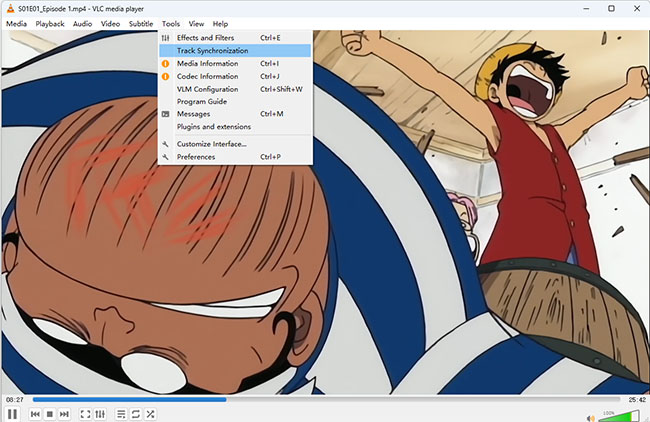Stop playback using the stop button
Image resolution: width=650 pixels, height=422 pixels.
(50, 414)
